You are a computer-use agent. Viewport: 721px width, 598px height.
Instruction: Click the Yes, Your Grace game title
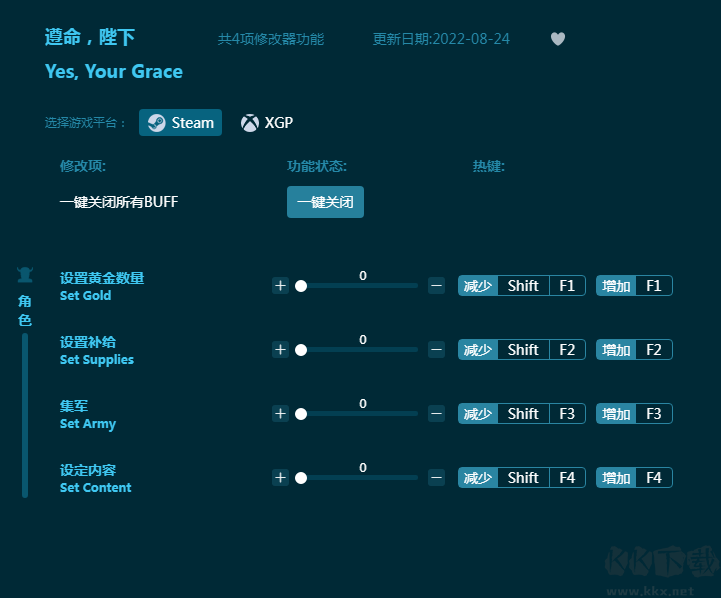[x=114, y=72]
